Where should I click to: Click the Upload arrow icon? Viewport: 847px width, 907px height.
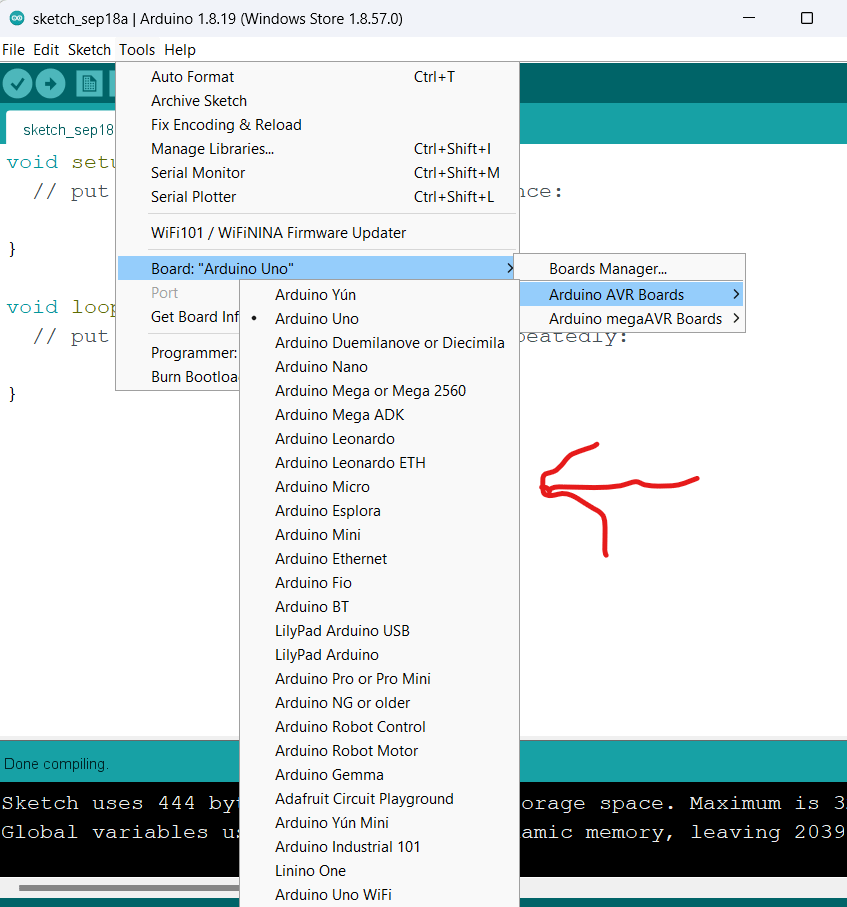pos(51,83)
